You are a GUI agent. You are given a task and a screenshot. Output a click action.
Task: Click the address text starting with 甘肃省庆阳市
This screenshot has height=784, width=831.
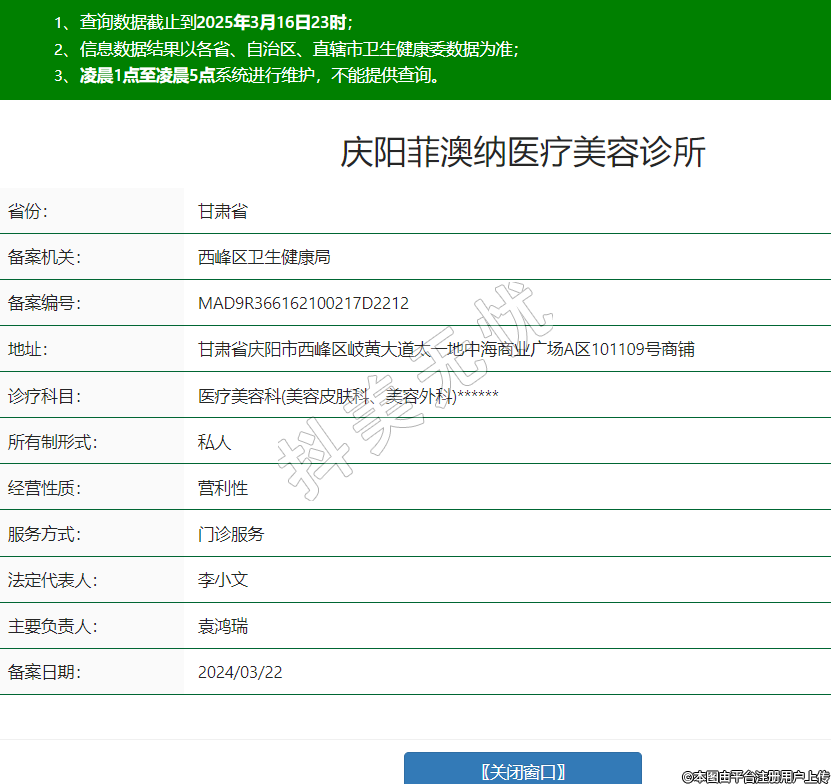pos(446,349)
